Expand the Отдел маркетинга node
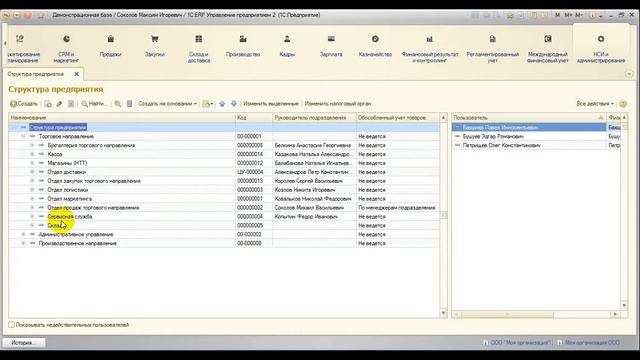Screen dimensions: 640x360 point(32,199)
